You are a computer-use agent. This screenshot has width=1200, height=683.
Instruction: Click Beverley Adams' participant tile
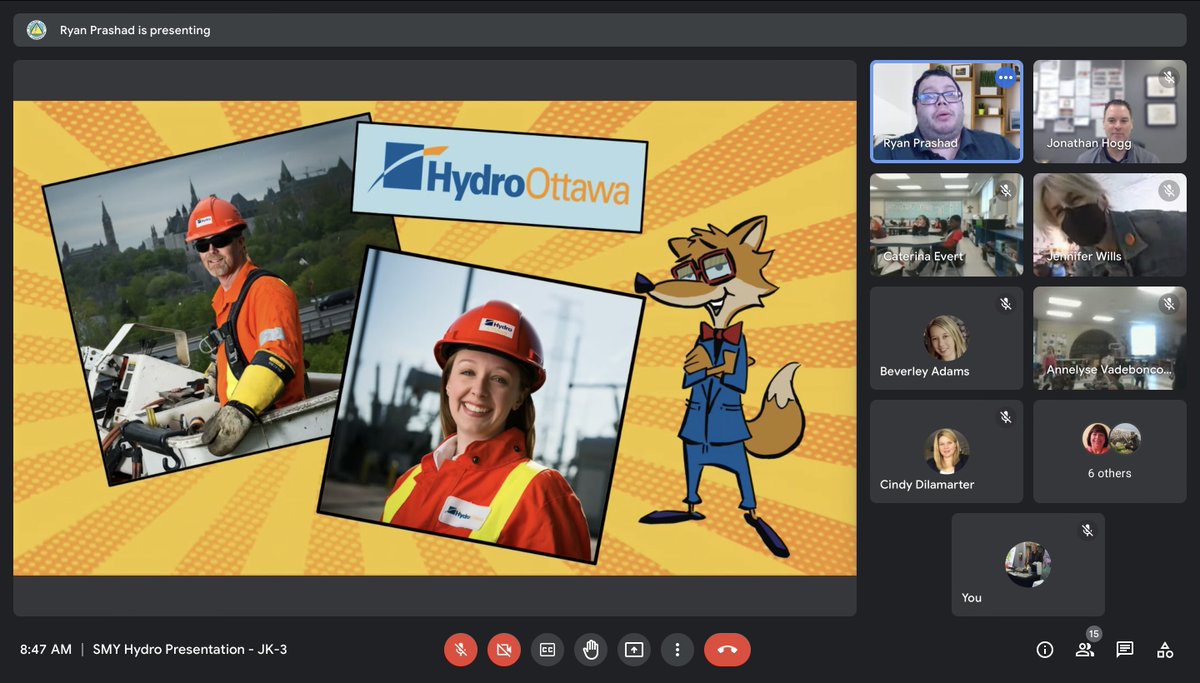[947, 338]
